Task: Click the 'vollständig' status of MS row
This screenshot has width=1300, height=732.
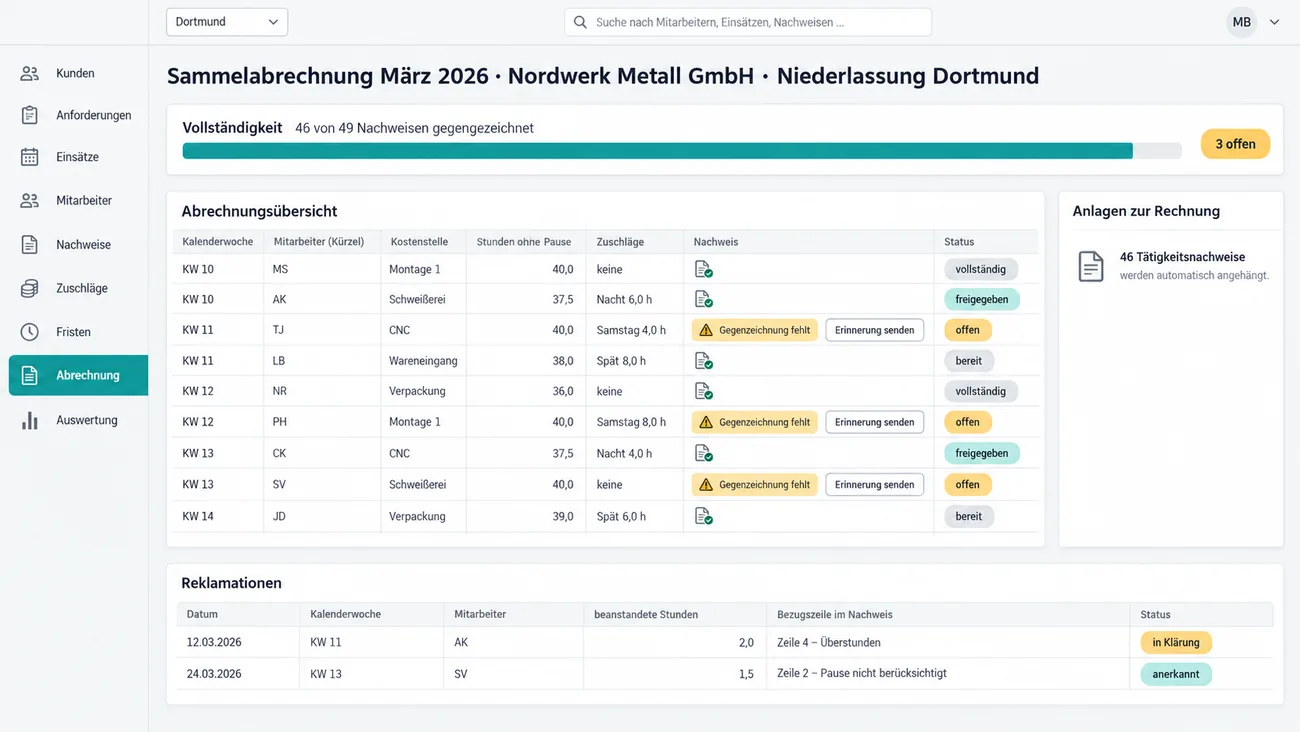Action: [981, 269]
